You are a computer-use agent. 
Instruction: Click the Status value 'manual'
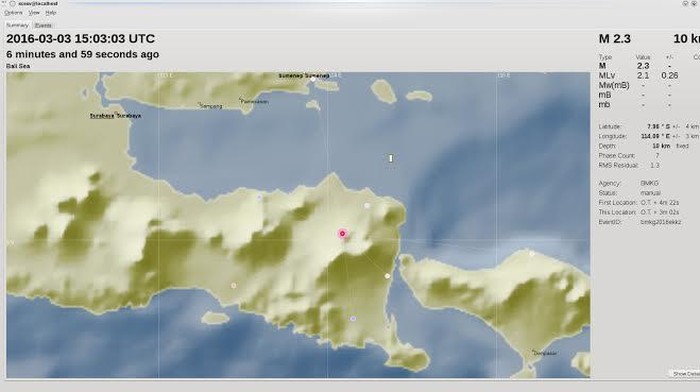[650, 193]
